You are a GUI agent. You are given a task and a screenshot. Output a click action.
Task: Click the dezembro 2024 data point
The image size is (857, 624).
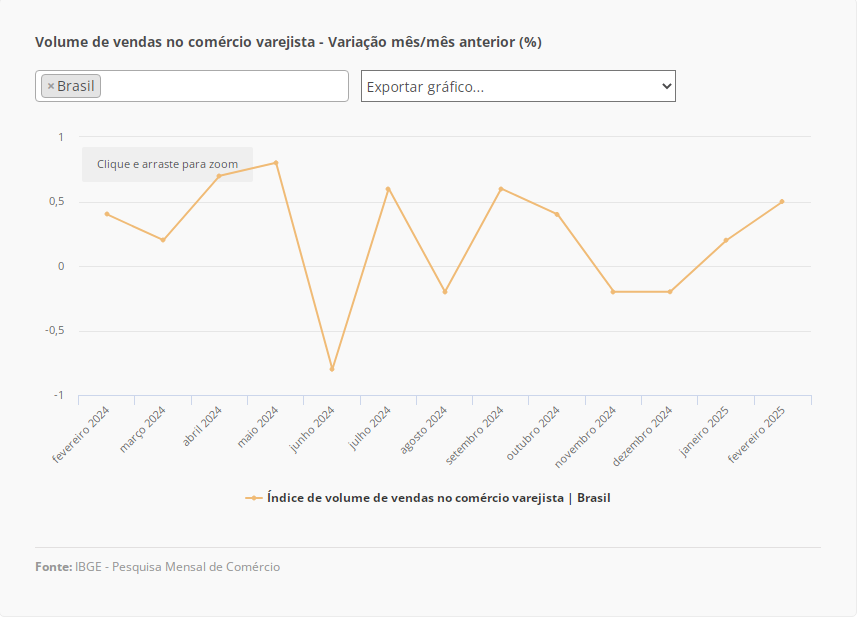click(x=670, y=292)
